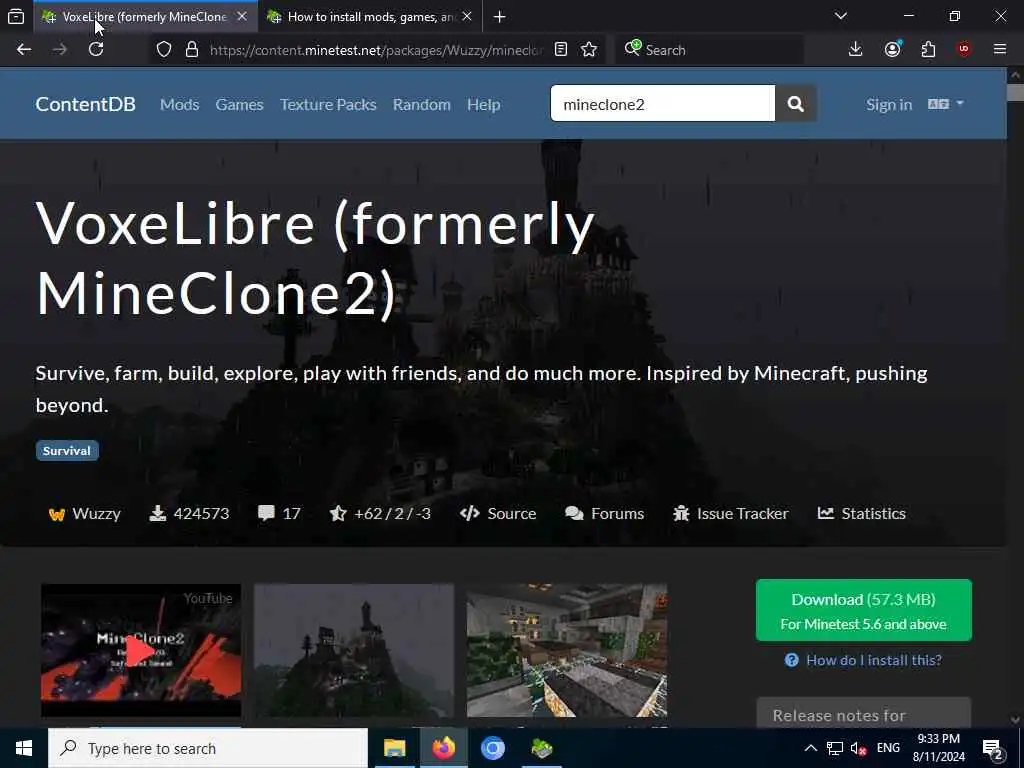Screen dimensions: 1024x768
Task: Open the Texture Packs menu item
Action: (x=328, y=104)
